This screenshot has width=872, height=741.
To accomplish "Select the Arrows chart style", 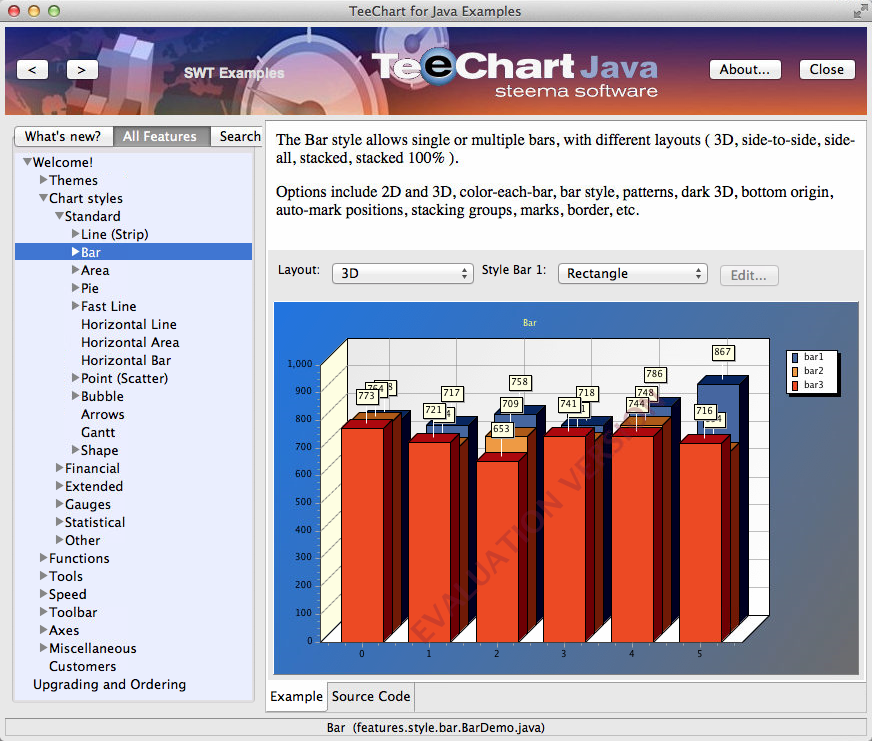I will click(103, 414).
